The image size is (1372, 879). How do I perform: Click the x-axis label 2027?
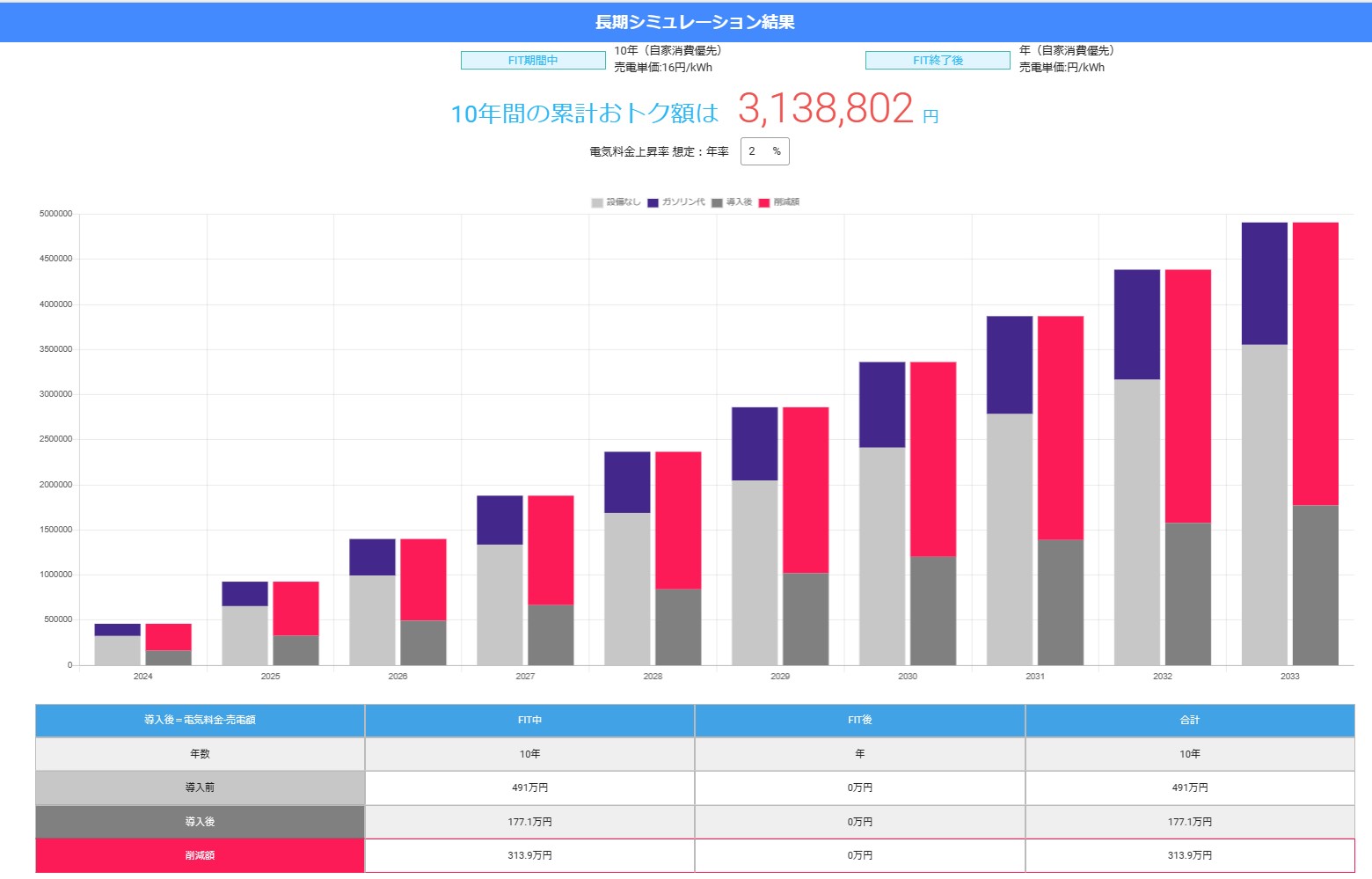[525, 677]
